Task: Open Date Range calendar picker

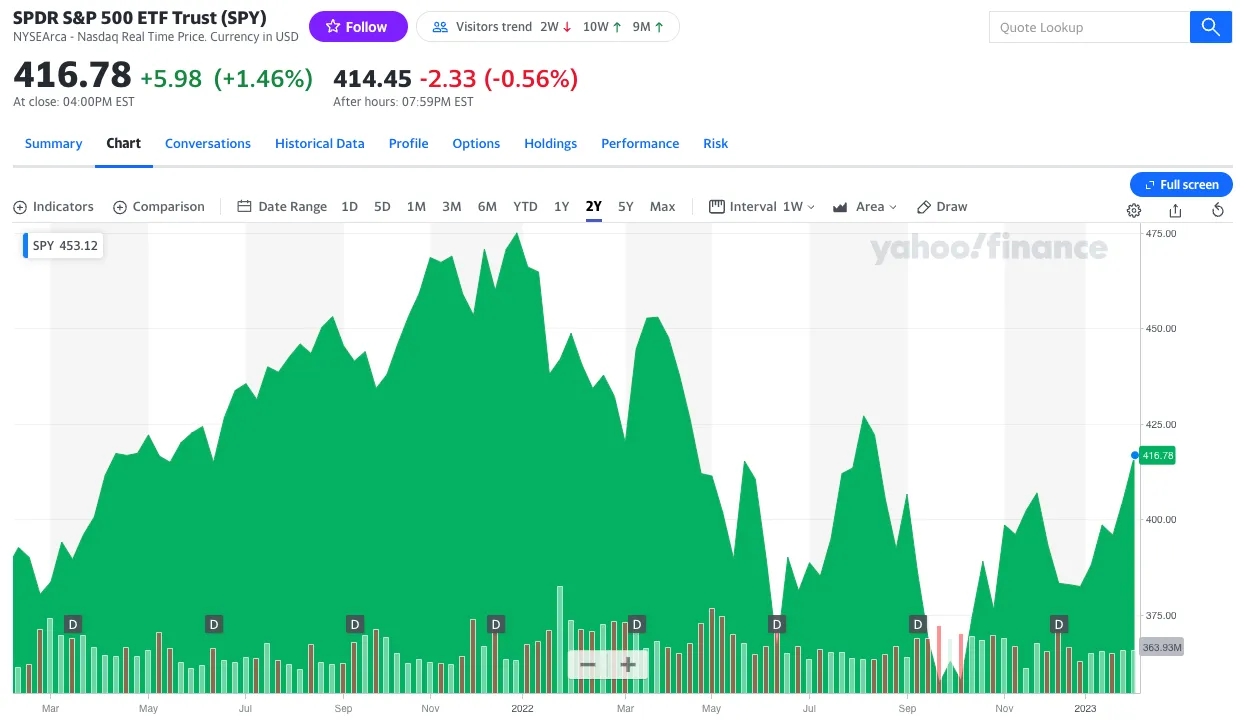Action: click(x=282, y=207)
